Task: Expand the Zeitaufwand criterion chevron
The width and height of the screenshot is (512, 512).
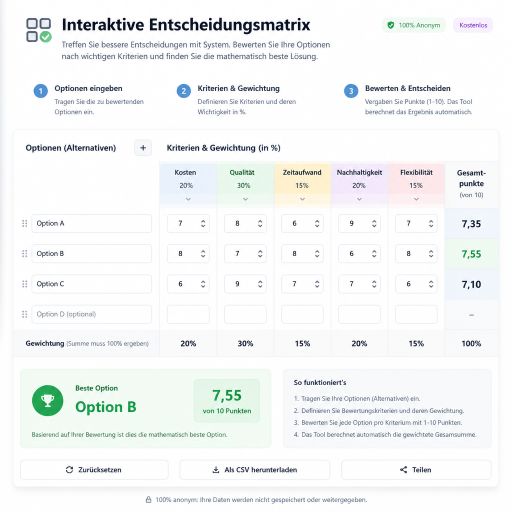Action: click(302, 199)
